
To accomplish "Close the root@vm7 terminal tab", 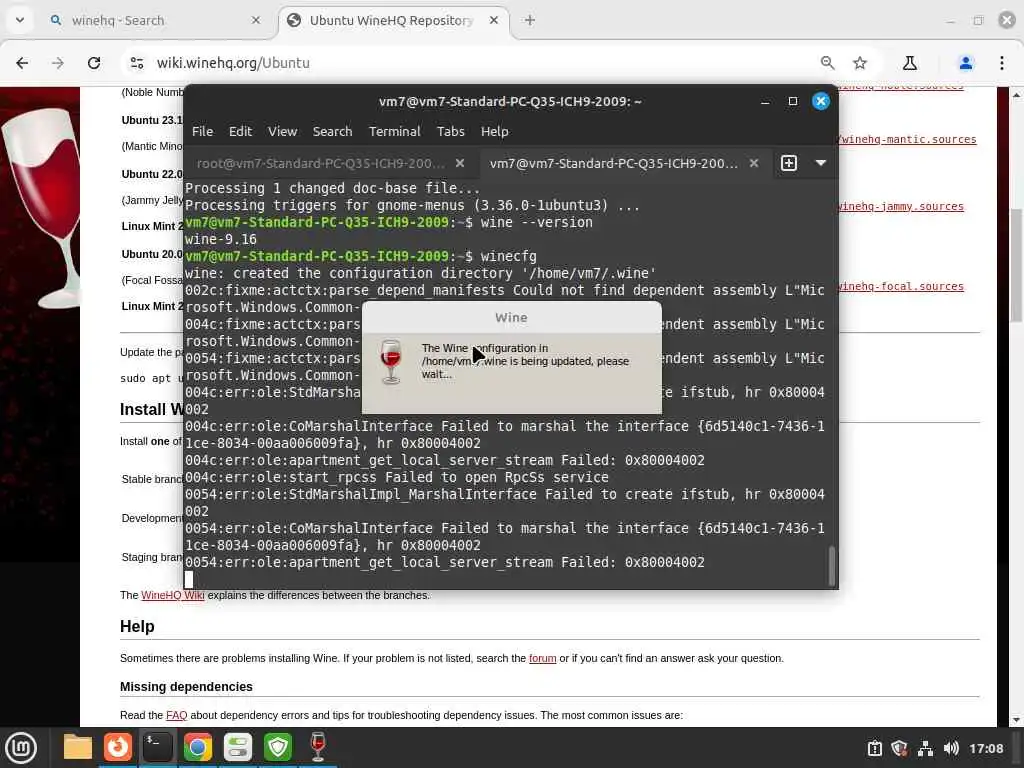I will point(460,163).
